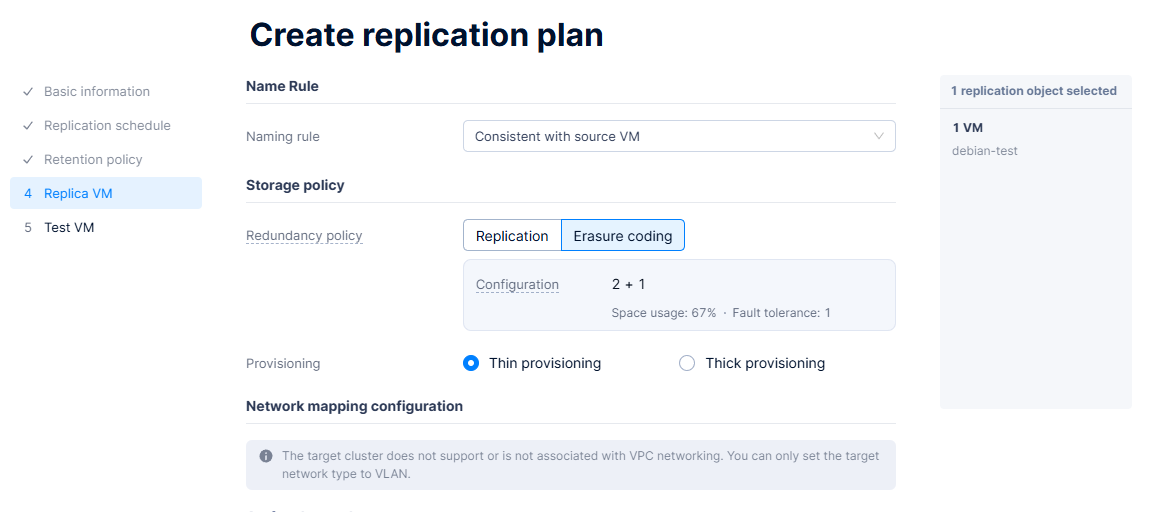Viewport: 1150px width, 512px height.
Task: Open the Retention policy step
Action: 93,160
